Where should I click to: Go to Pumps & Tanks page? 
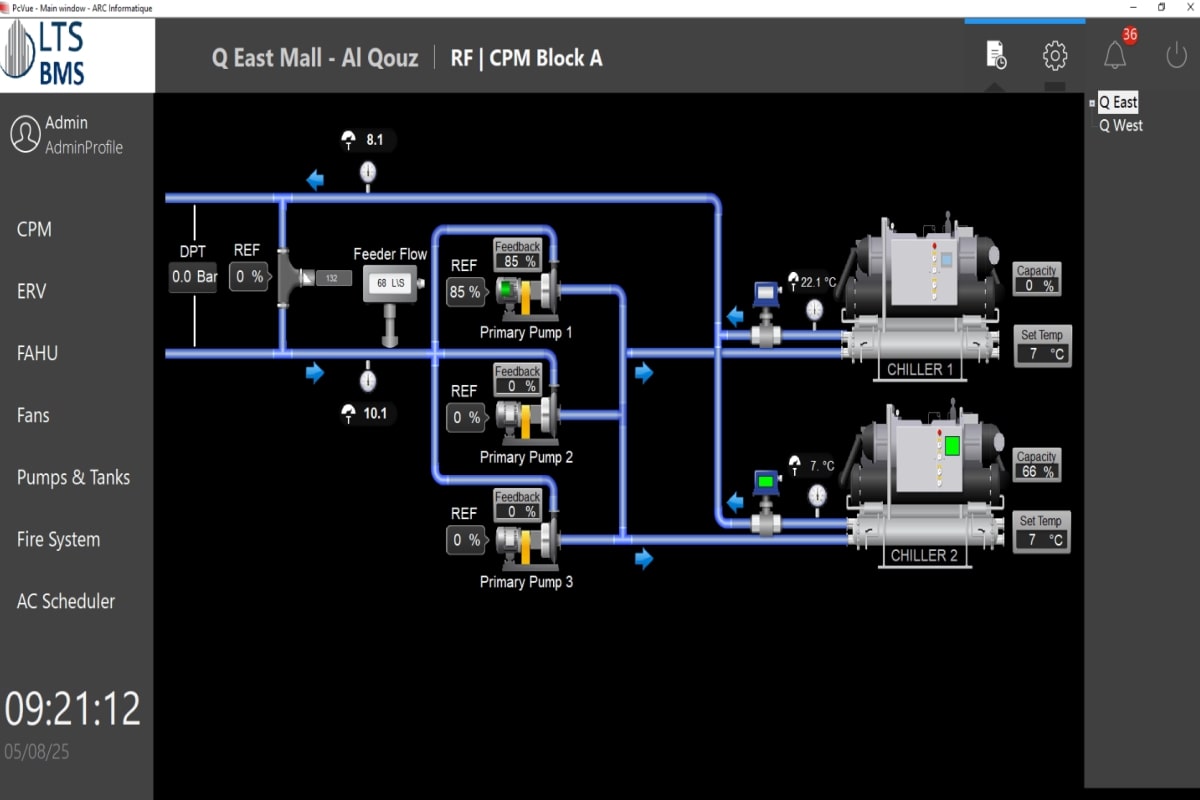coord(73,477)
